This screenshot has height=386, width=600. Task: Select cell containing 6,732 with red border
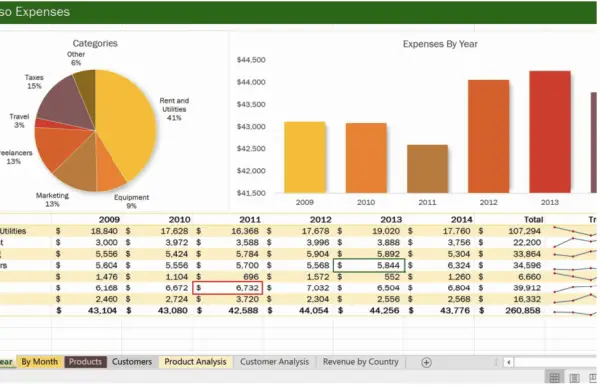click(x=228, y=288)
